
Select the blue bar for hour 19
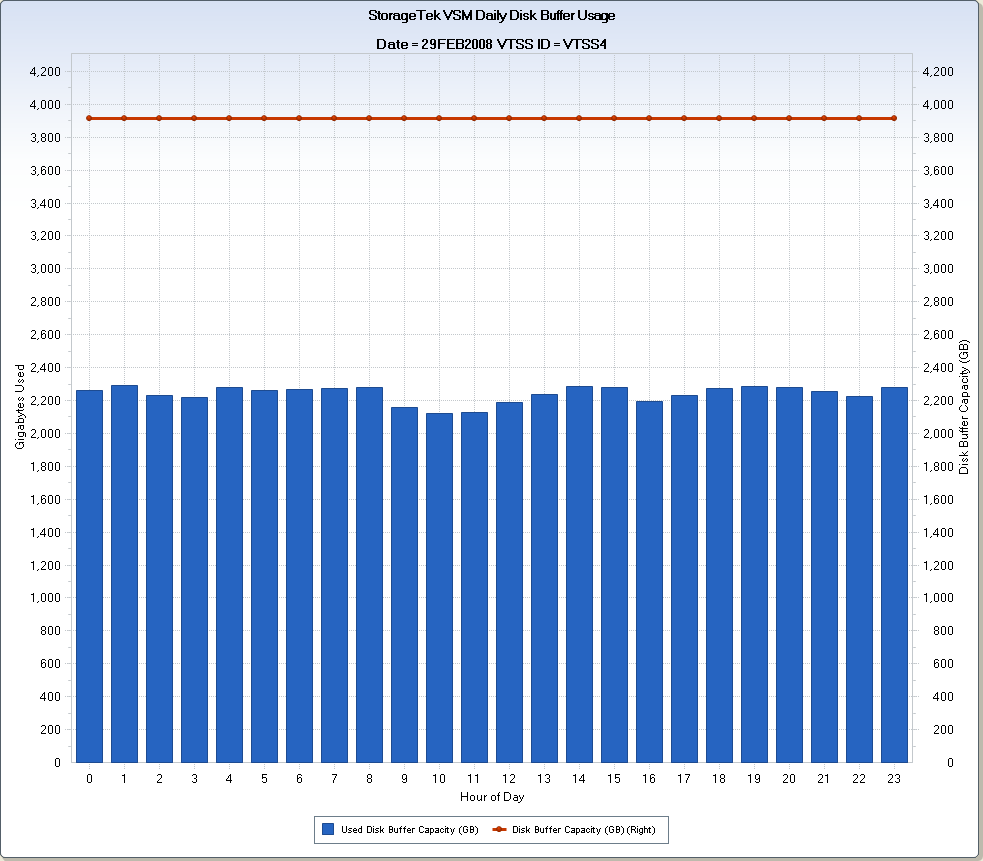[x=754, y=574]
